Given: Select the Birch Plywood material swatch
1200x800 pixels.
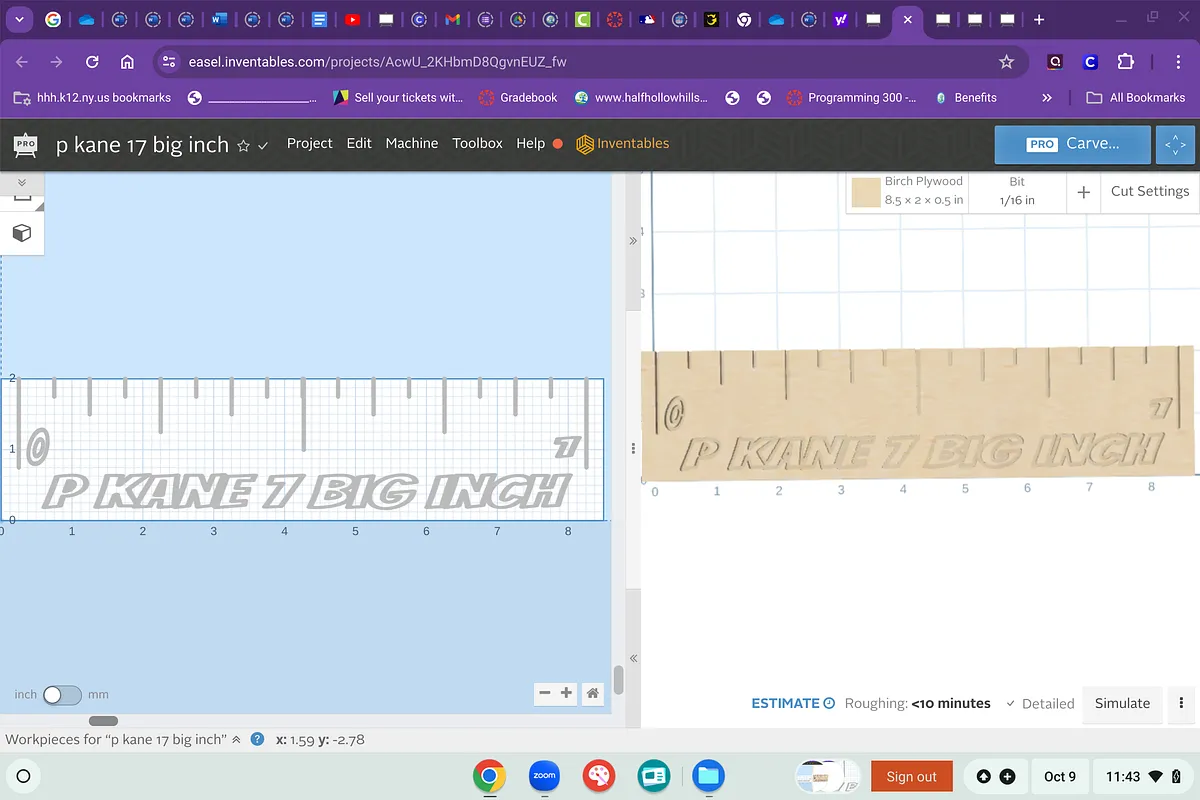Looking at the screenshot, I should click(x=865, y=192).
